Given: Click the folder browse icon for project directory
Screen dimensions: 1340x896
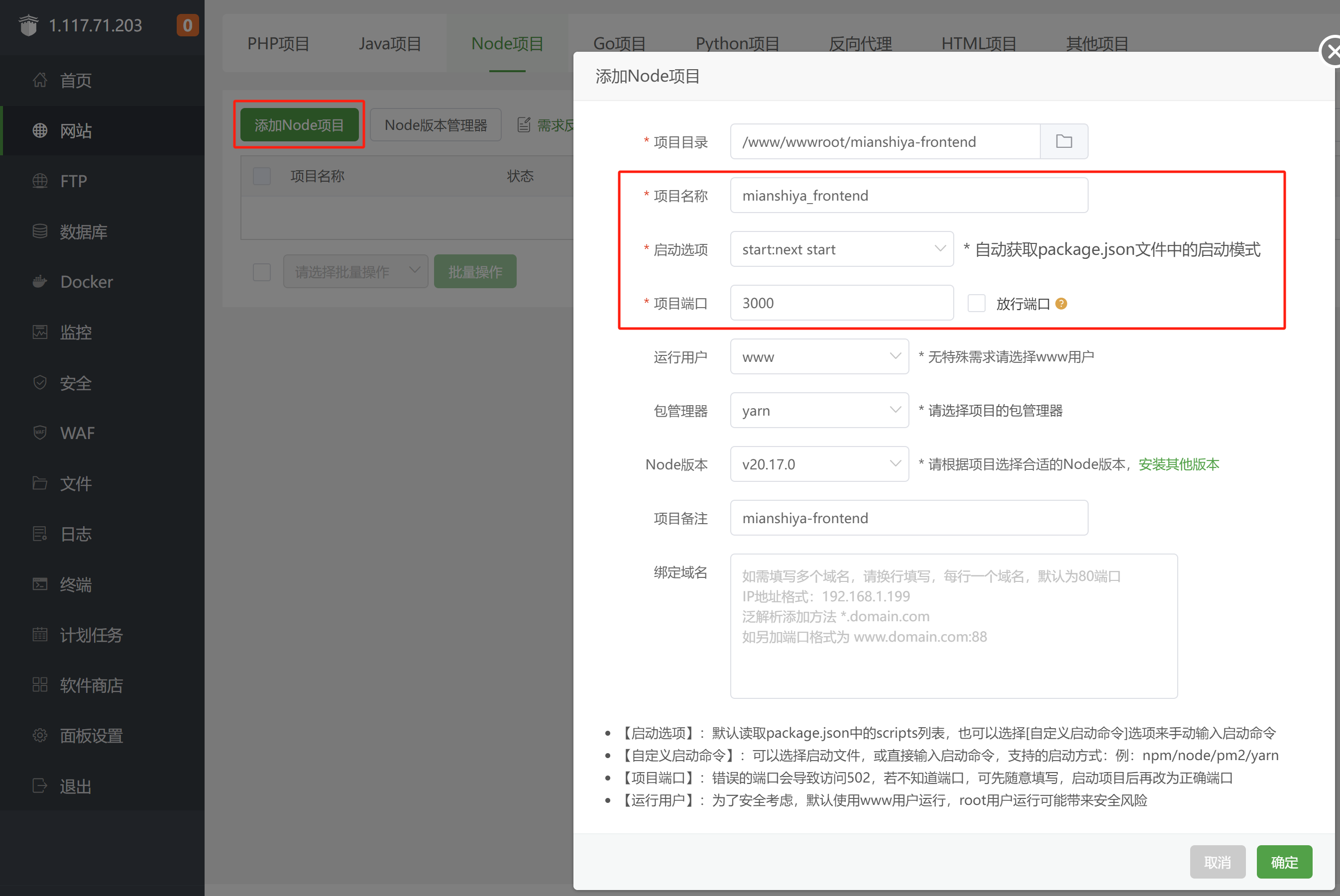Looking at the screenshot, I should tap(1063, 141).
